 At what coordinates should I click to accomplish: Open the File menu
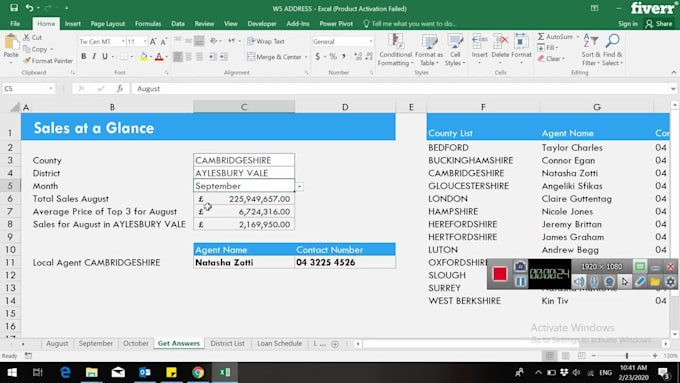(15, 24)
